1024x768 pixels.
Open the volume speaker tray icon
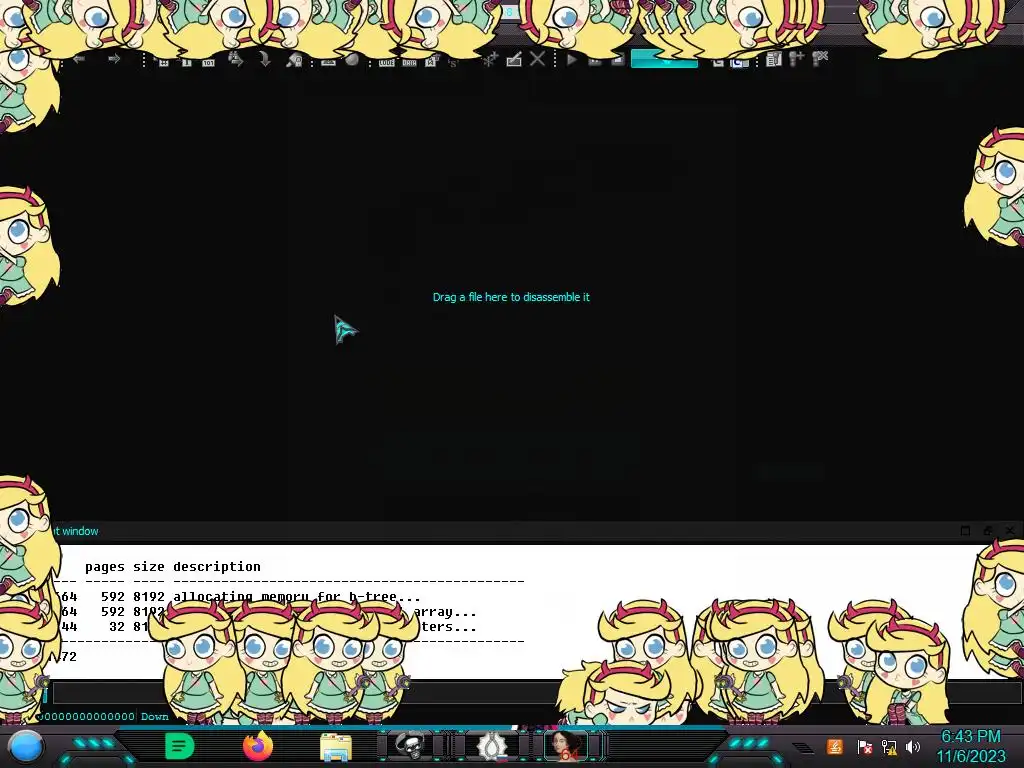click(x=912, y=746)
